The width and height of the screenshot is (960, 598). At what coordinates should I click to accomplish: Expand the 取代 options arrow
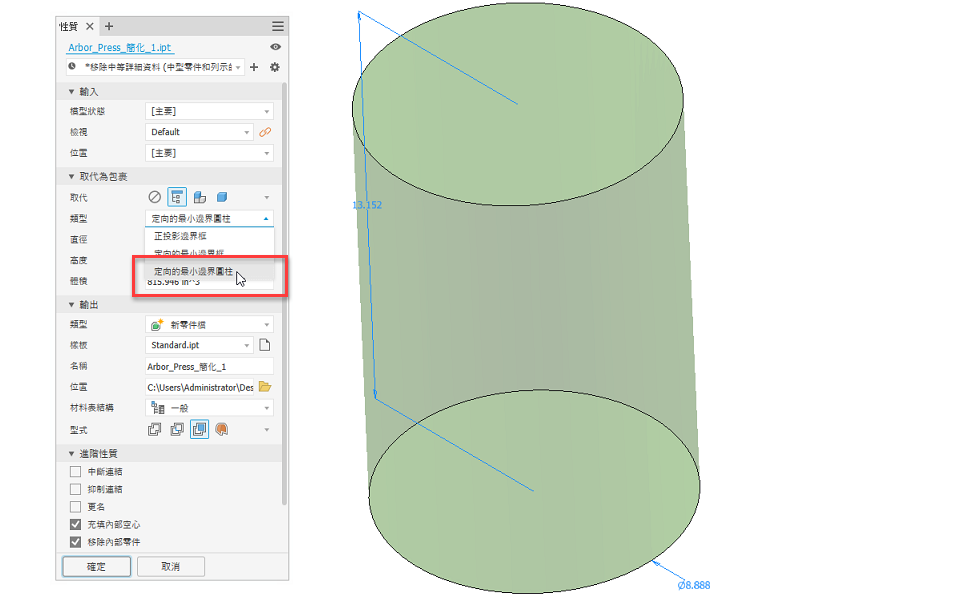(x=266, y=198)
